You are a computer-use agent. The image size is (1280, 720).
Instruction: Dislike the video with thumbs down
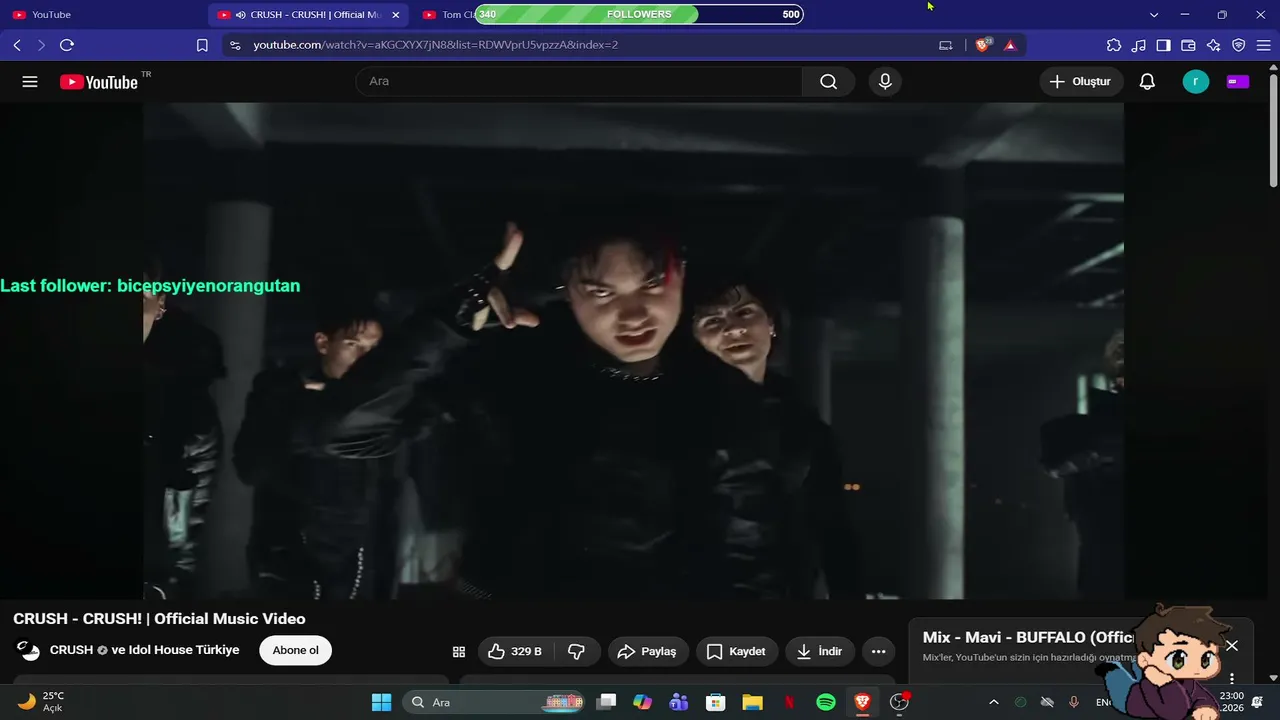577,651
